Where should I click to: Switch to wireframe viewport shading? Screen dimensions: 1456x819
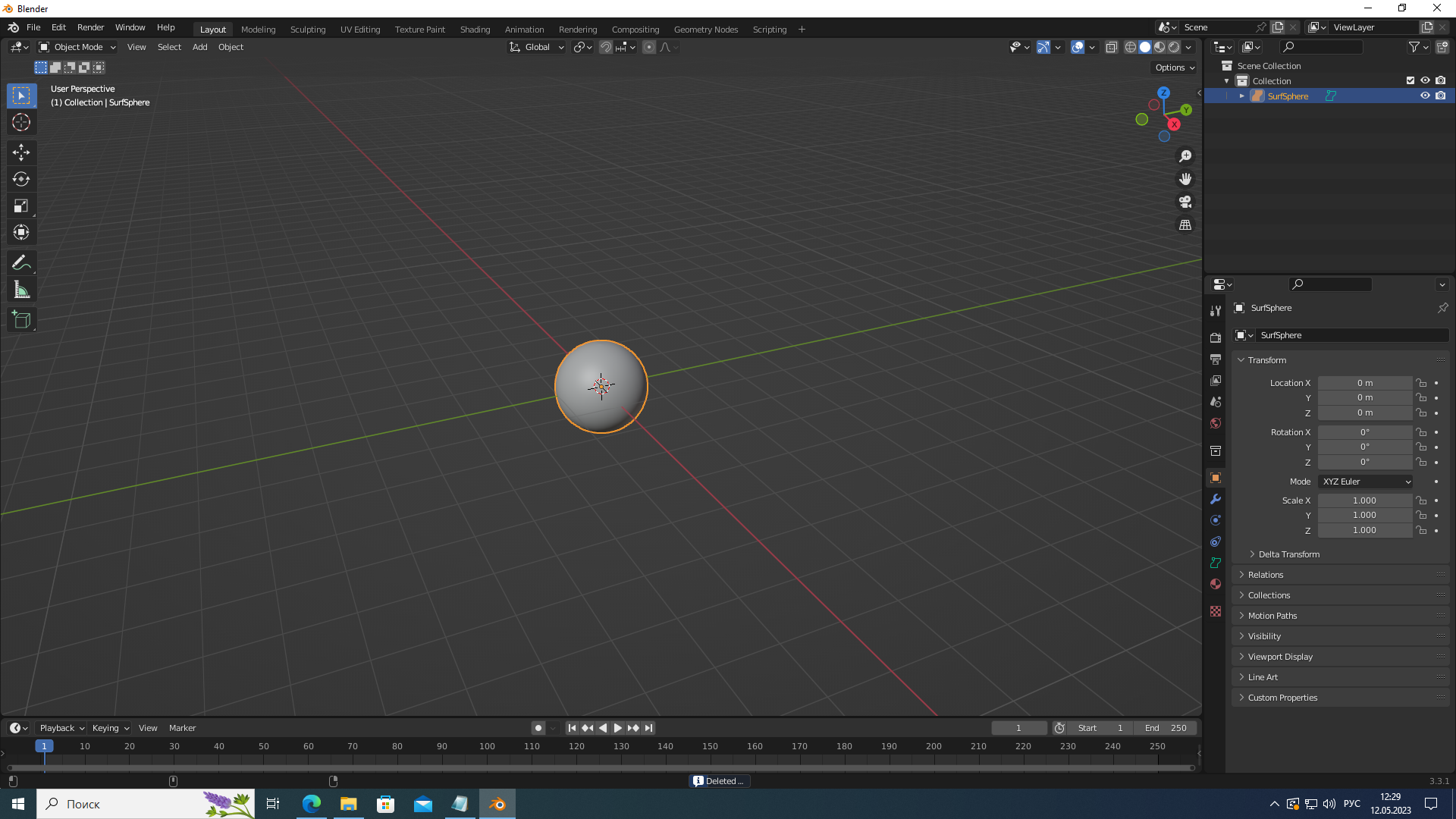[x=1130, y=47]
